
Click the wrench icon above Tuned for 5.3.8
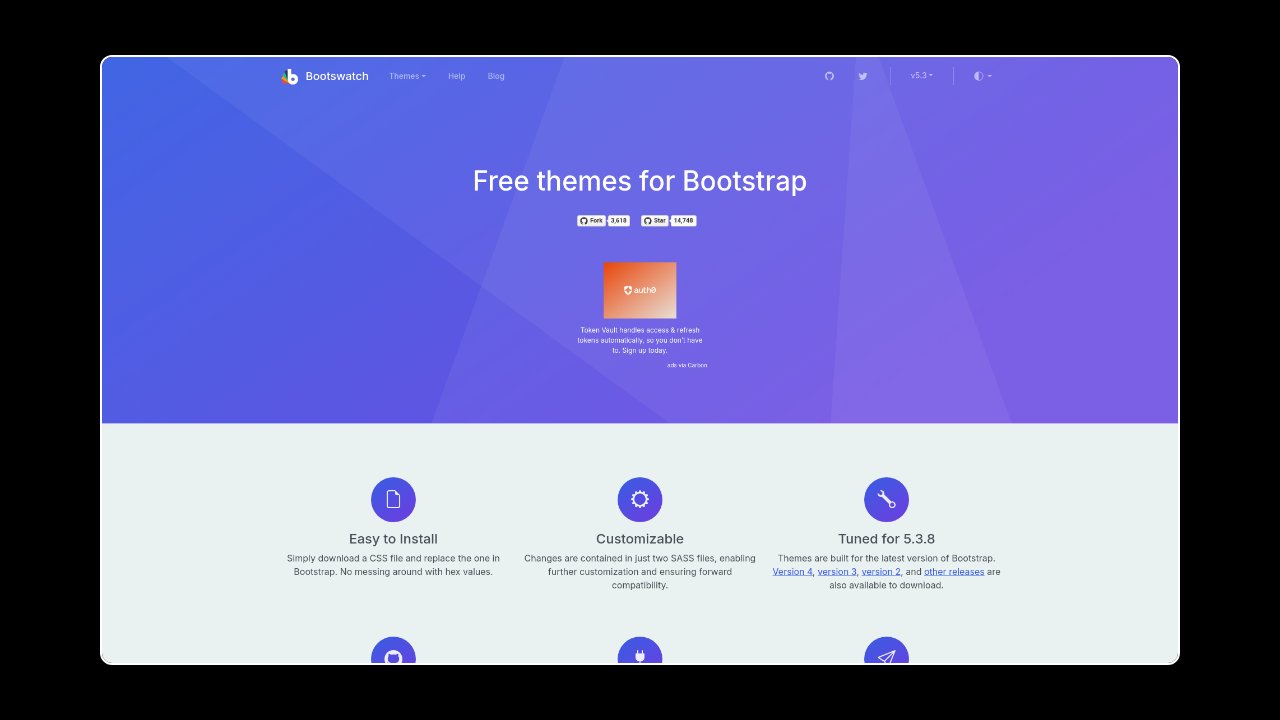point(886,499)
